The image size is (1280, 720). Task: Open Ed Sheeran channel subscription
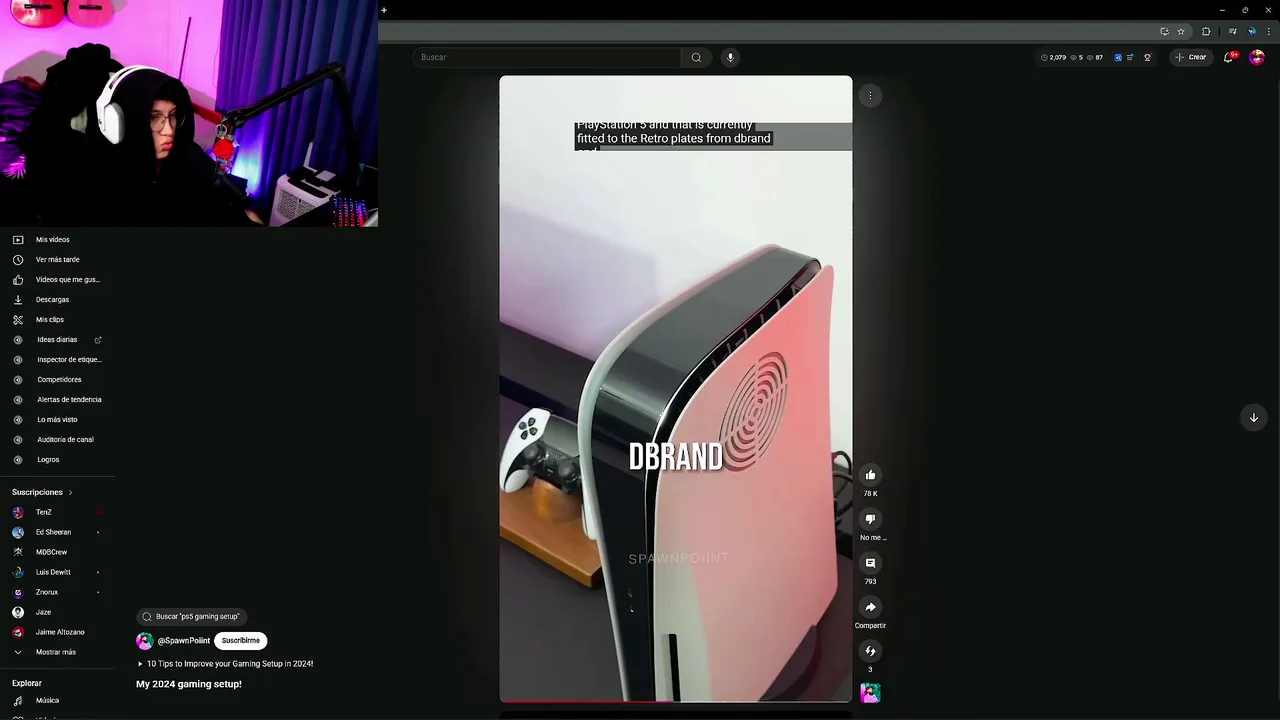52,532
